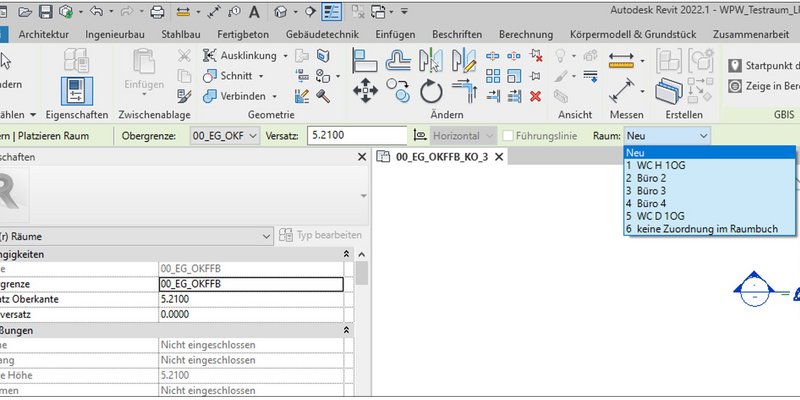Click the Basisversatz value 0.0000
Screen dimensions: 800x400
click(x=251, y=315)
